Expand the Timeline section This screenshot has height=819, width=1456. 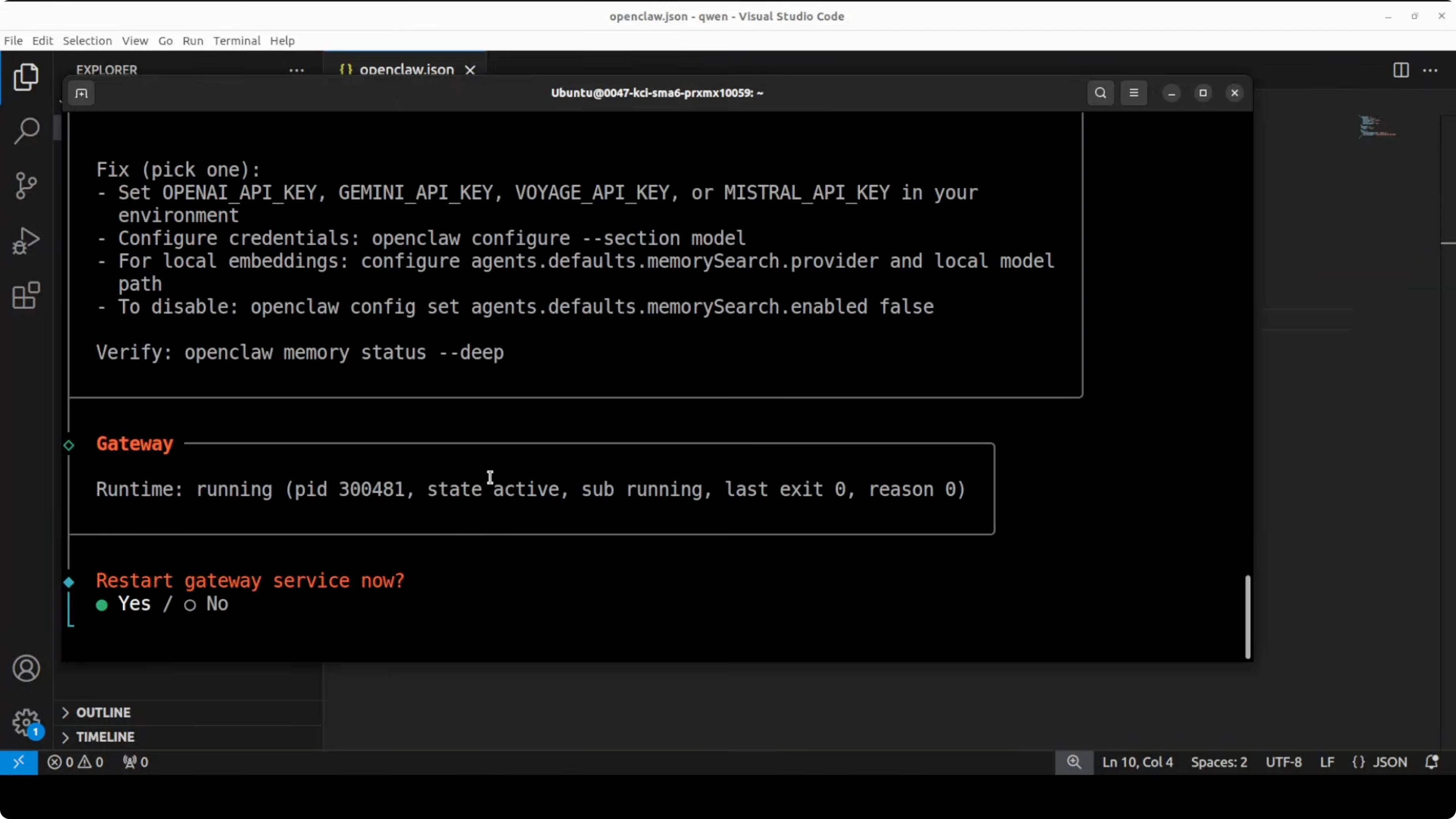[105, 737]
